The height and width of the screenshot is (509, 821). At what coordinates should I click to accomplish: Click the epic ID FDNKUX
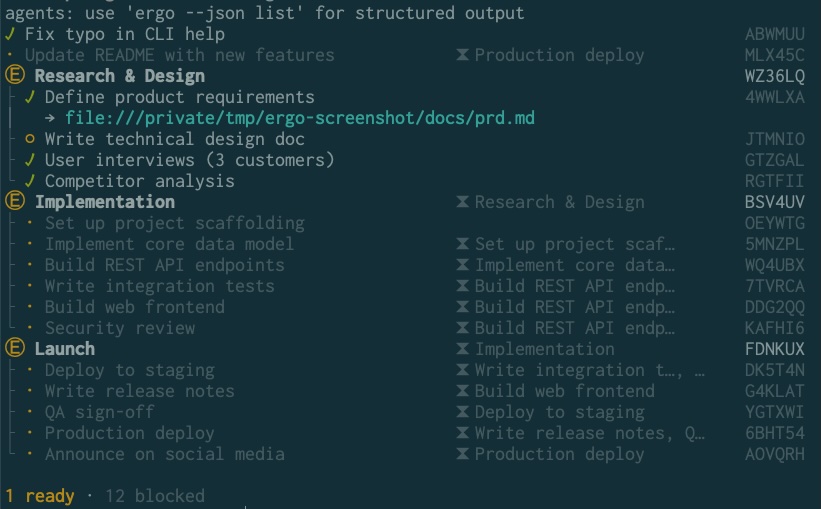(774, 349)
